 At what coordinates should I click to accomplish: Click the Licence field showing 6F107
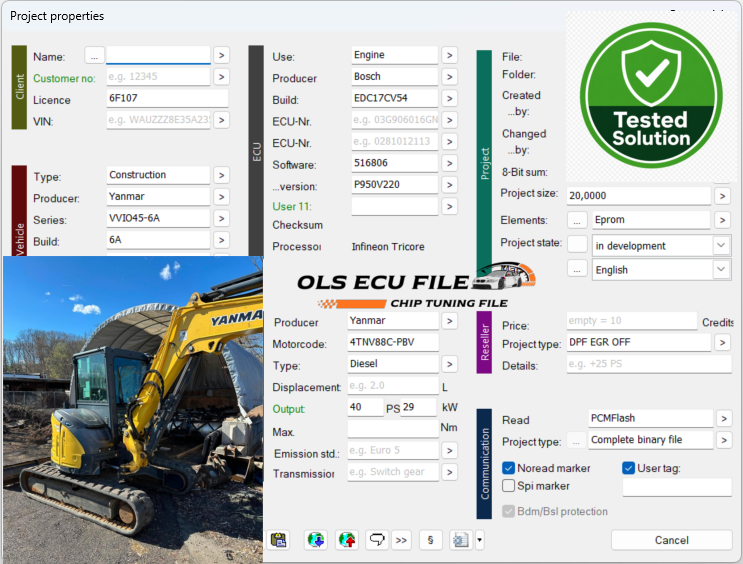coord(167,99)
